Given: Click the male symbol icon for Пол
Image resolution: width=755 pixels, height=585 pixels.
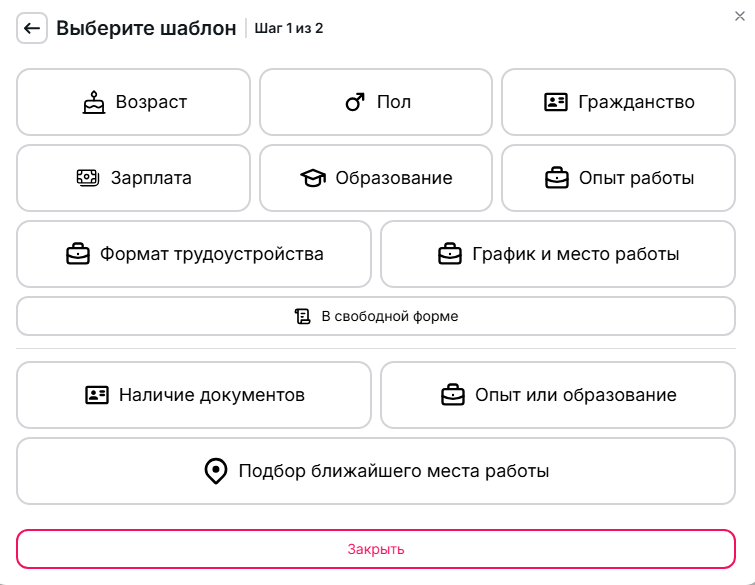Looking at the screenshot, I should click(355, 102).
